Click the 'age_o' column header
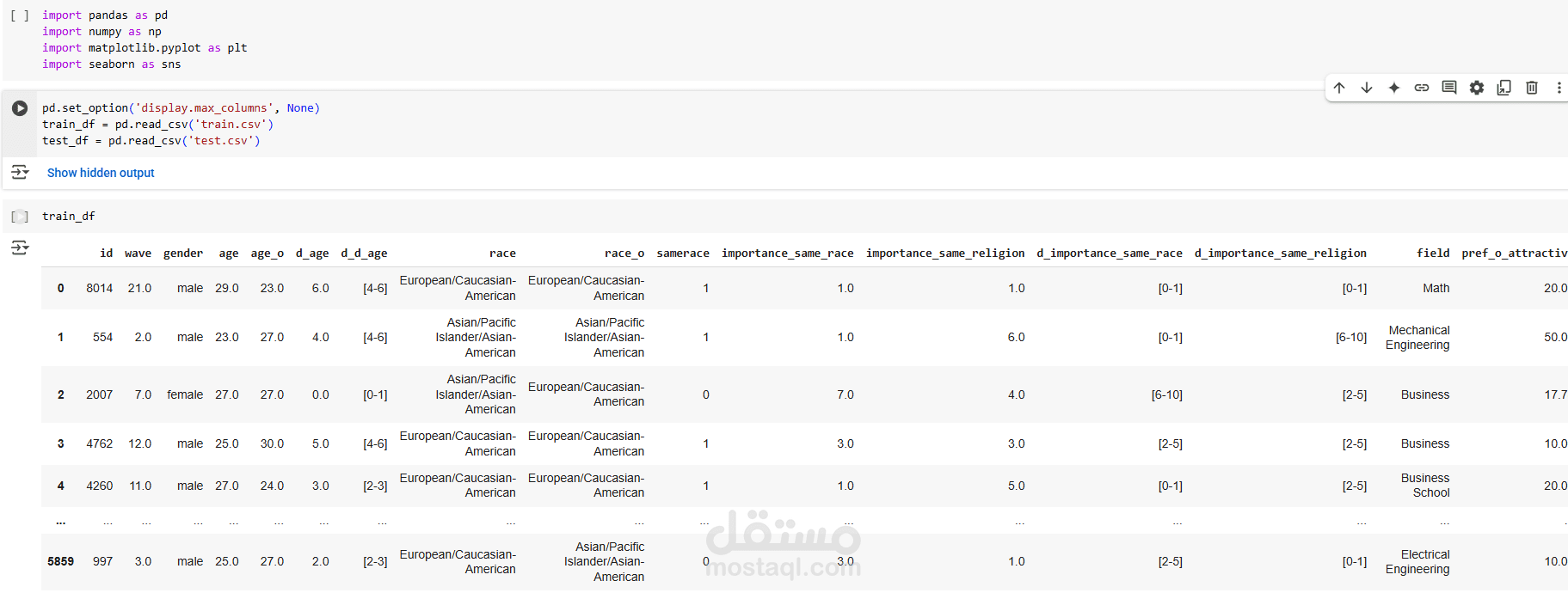 267,254
